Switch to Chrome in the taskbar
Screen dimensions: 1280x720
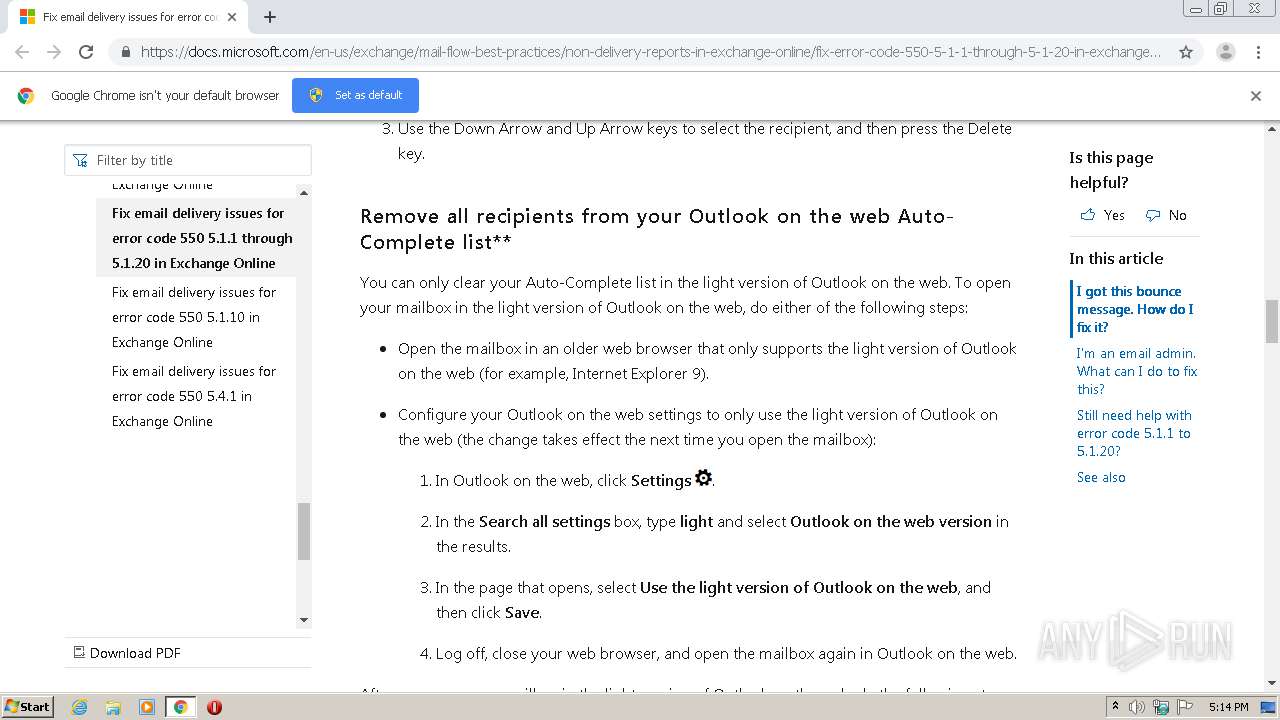tap(180, 707)
